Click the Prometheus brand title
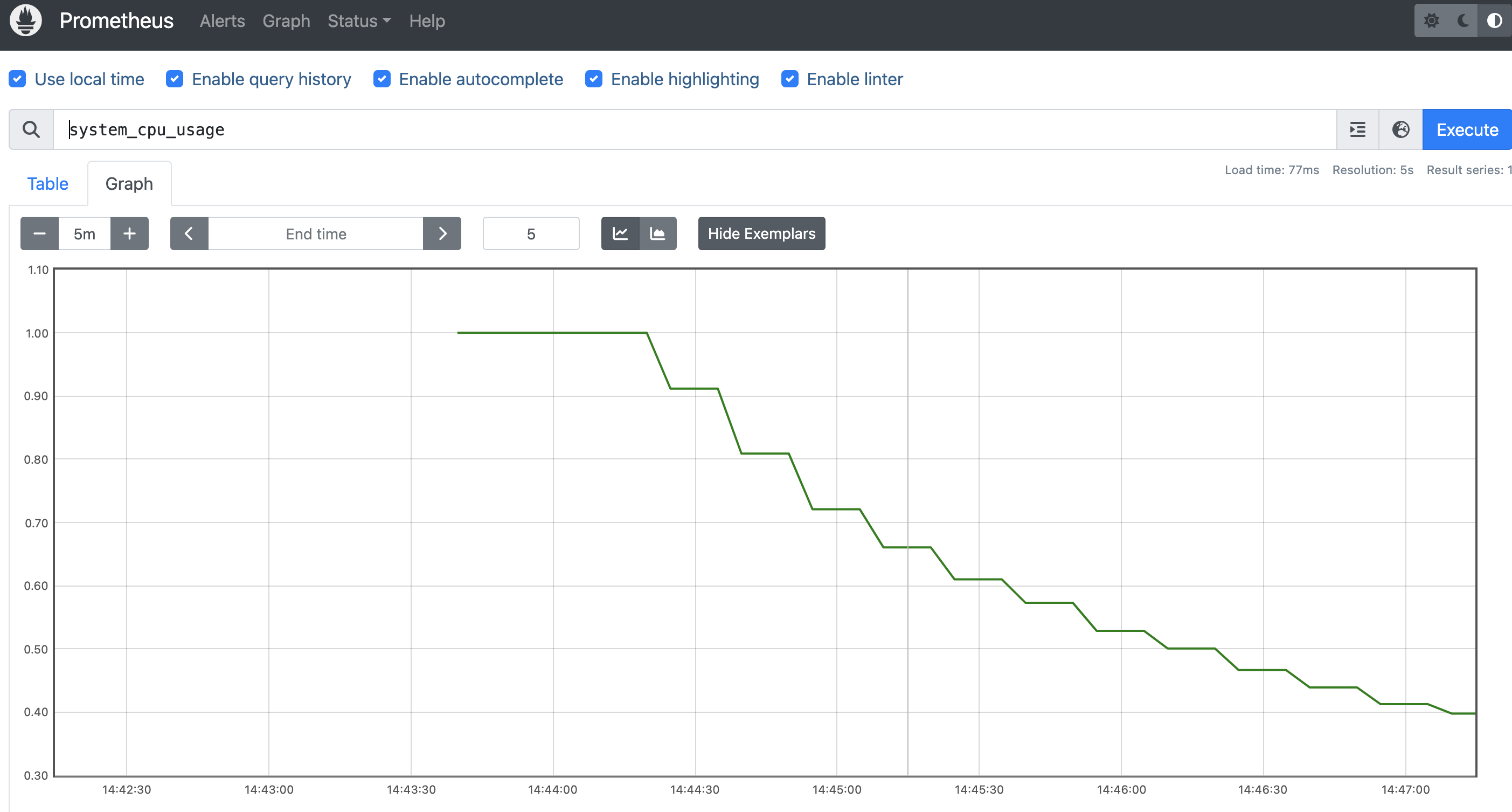Screen dimensions: 1512x812 116,20
